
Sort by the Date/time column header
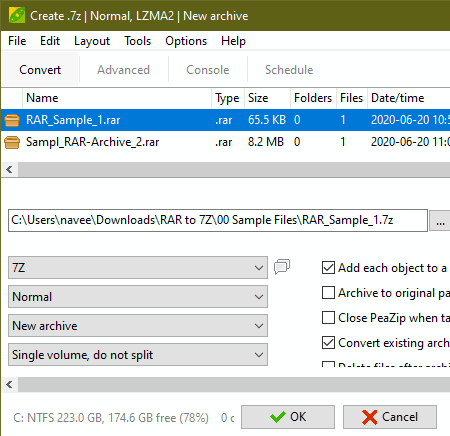[409, 98]
